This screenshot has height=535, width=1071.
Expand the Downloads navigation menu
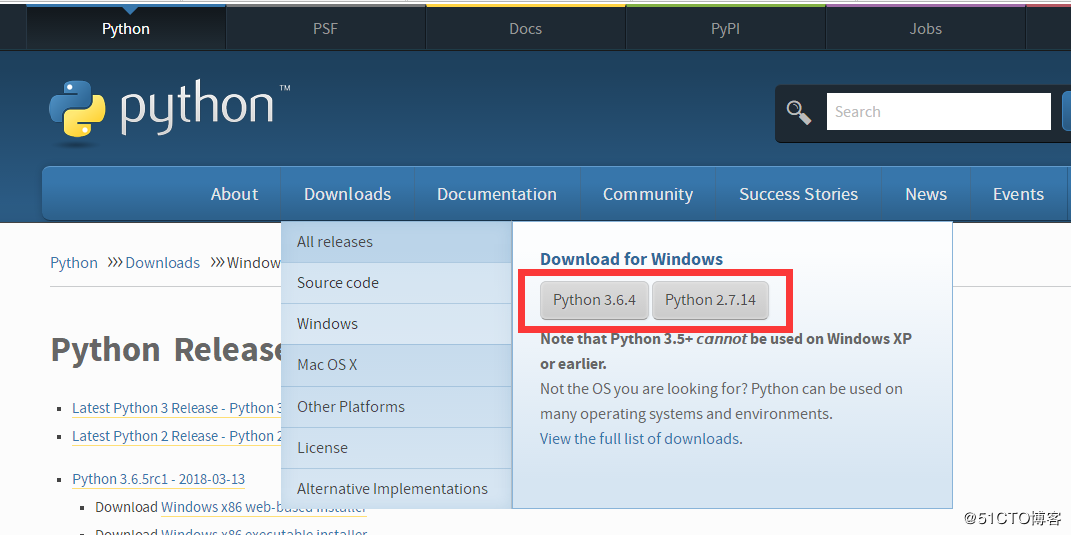pos(347,194)
